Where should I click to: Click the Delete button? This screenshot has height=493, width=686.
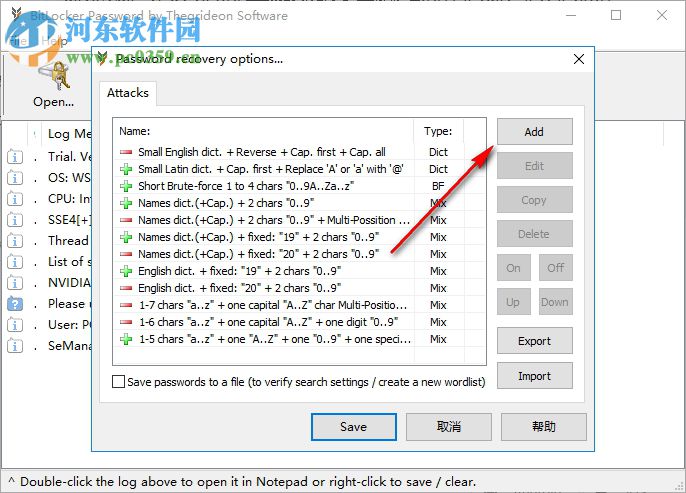pyautogui.click(x=534, y=234)
